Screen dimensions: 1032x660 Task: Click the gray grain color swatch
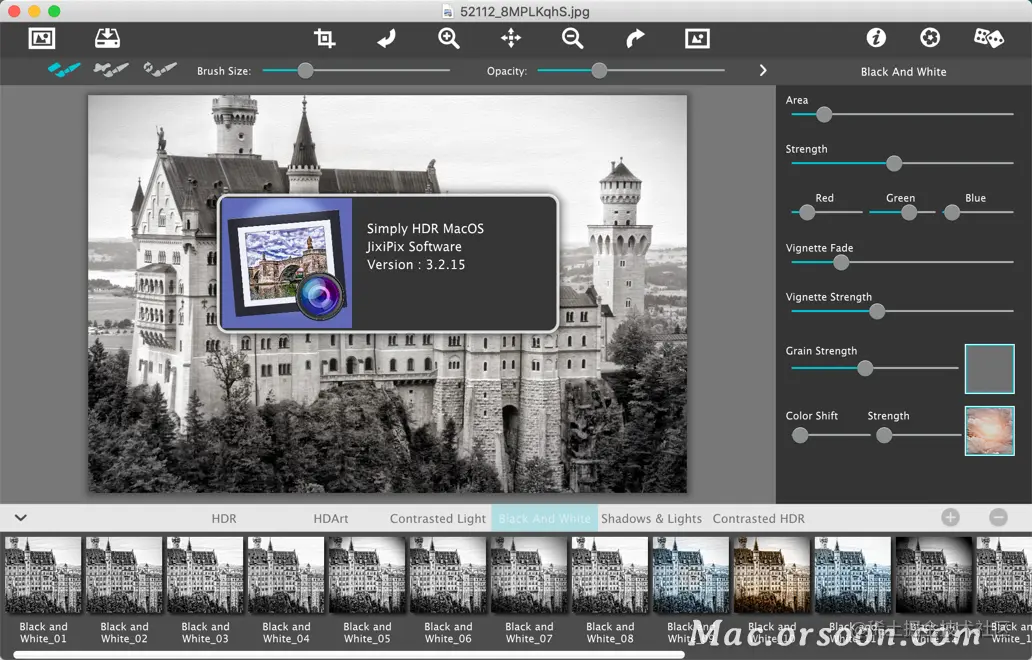coord(989,368)
